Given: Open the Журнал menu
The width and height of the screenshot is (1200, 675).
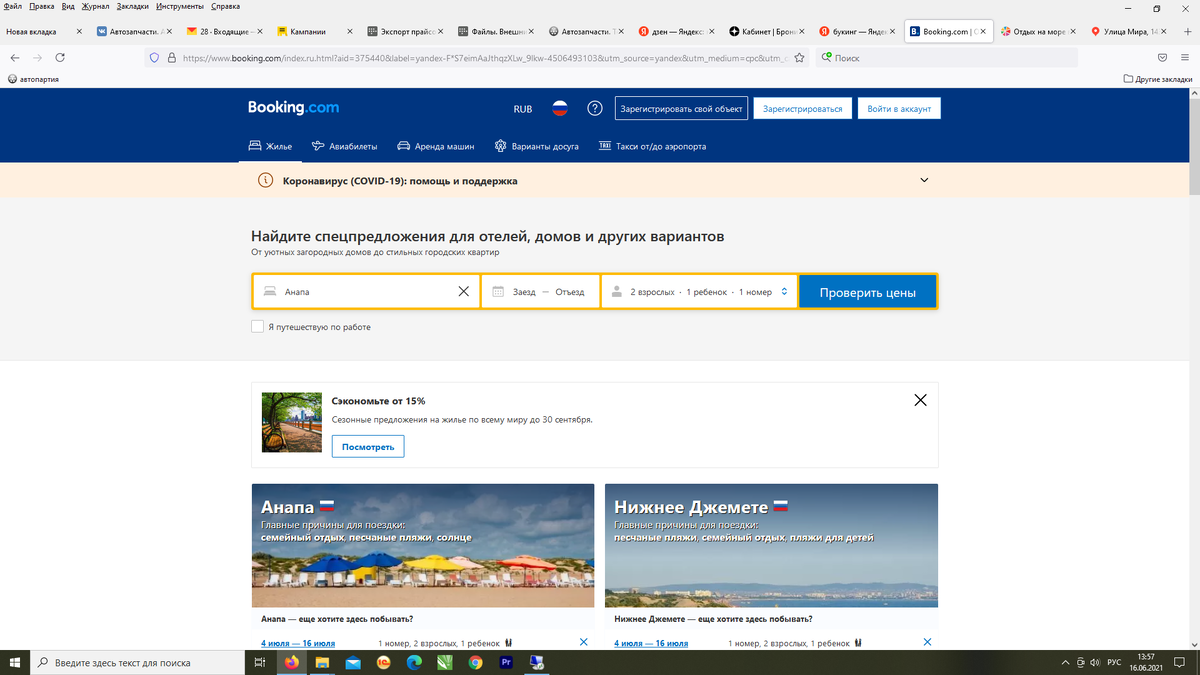Looking at the screenshot, I should [x=95, y=6].
